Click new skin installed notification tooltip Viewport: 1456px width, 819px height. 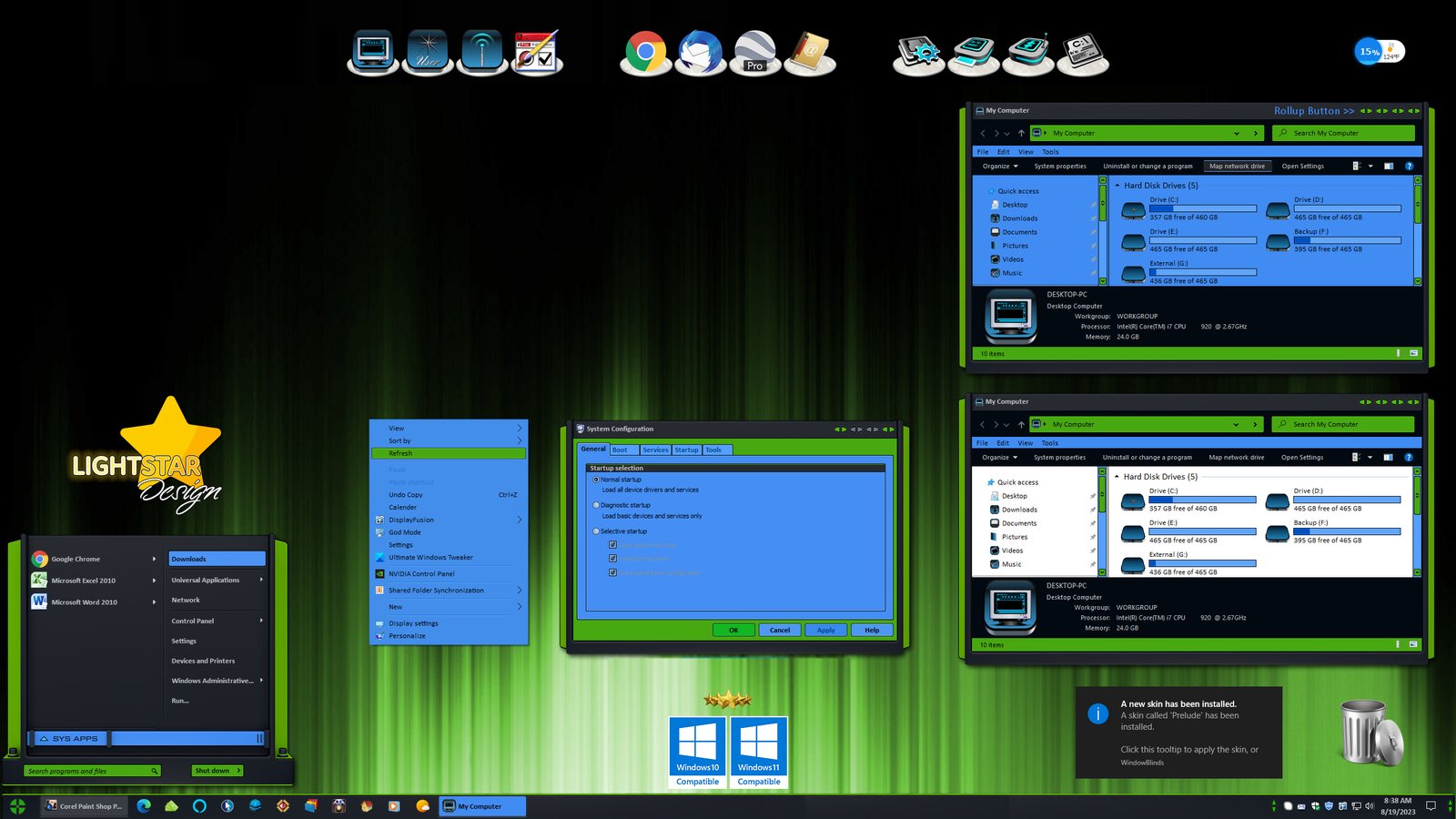point(1178,733)
